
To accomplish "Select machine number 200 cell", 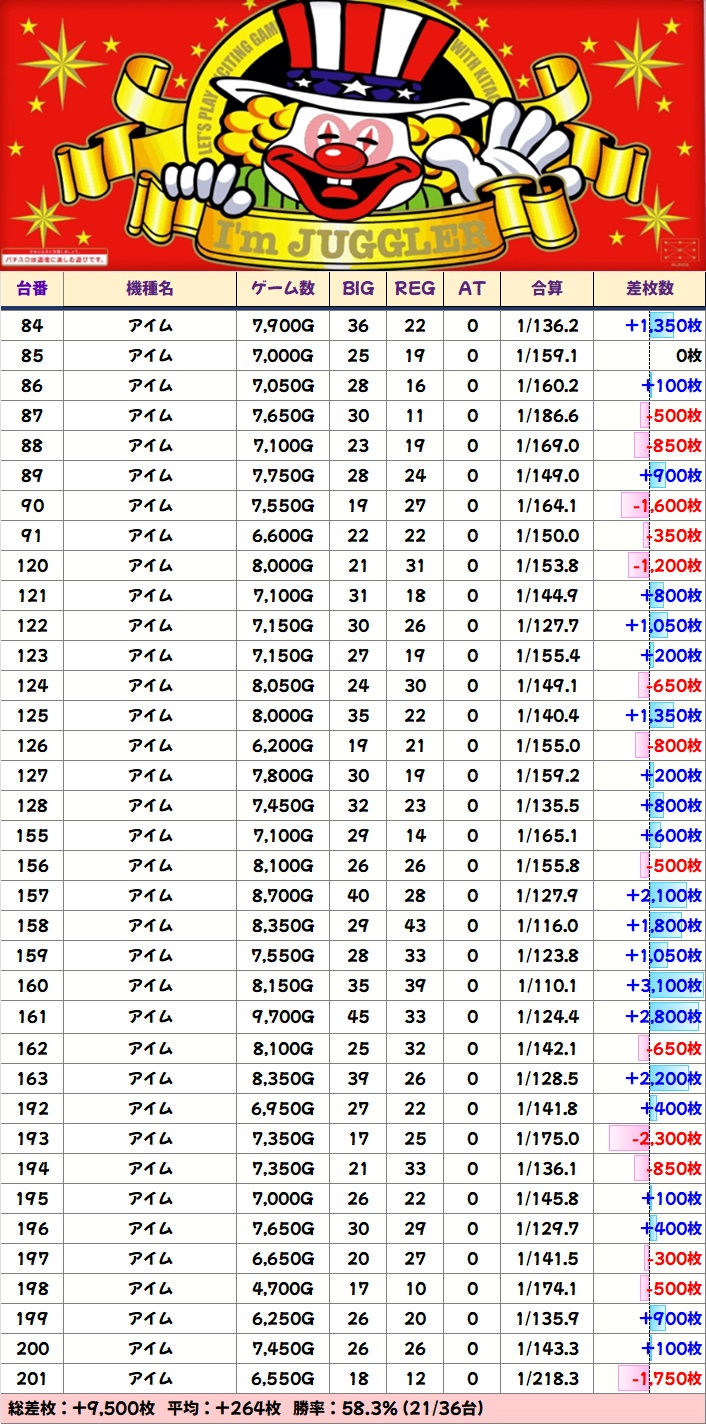I will click(x=31, y=1349).
